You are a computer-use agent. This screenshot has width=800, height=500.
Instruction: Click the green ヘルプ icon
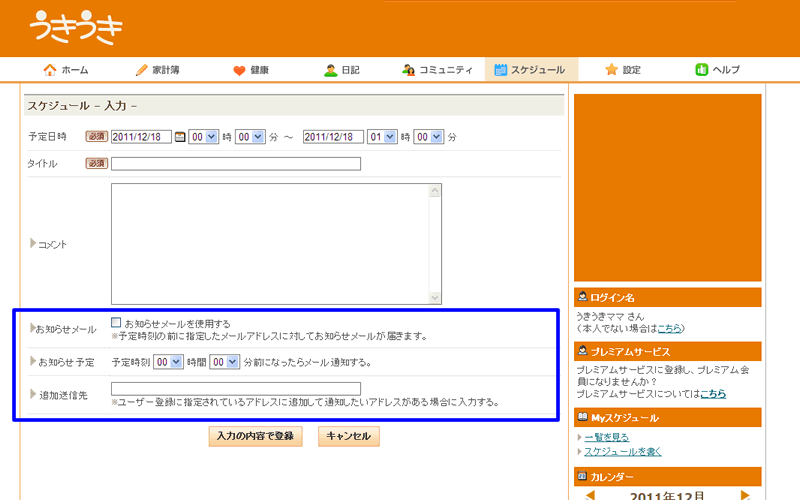point(702,70)
